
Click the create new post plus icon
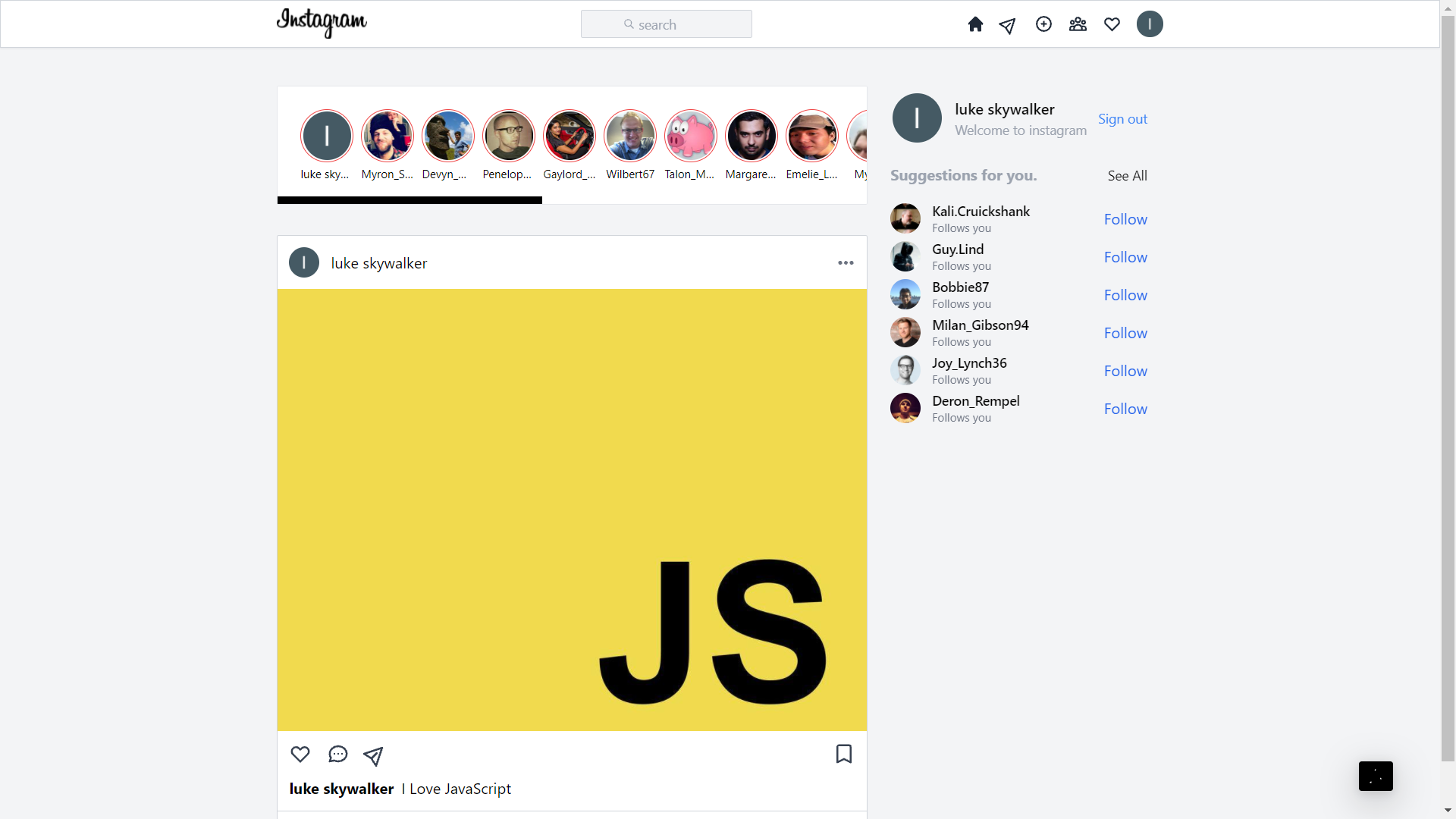[1043, 24]
